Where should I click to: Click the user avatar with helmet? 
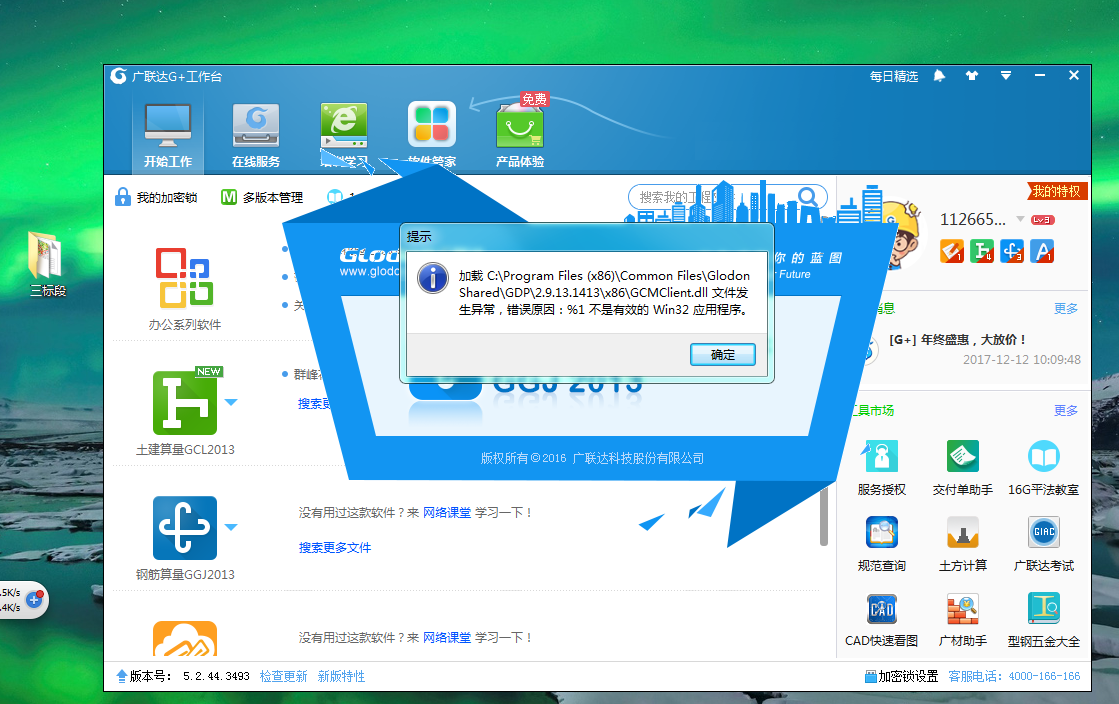[x=901, y=236]
